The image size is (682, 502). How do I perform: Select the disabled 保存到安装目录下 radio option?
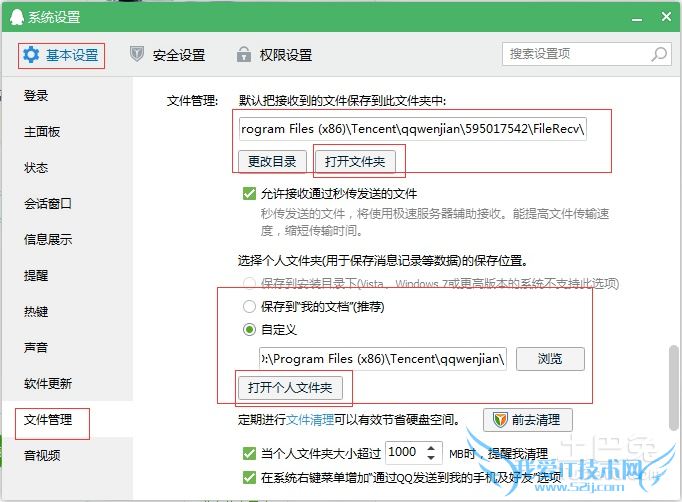coord(249,284)
